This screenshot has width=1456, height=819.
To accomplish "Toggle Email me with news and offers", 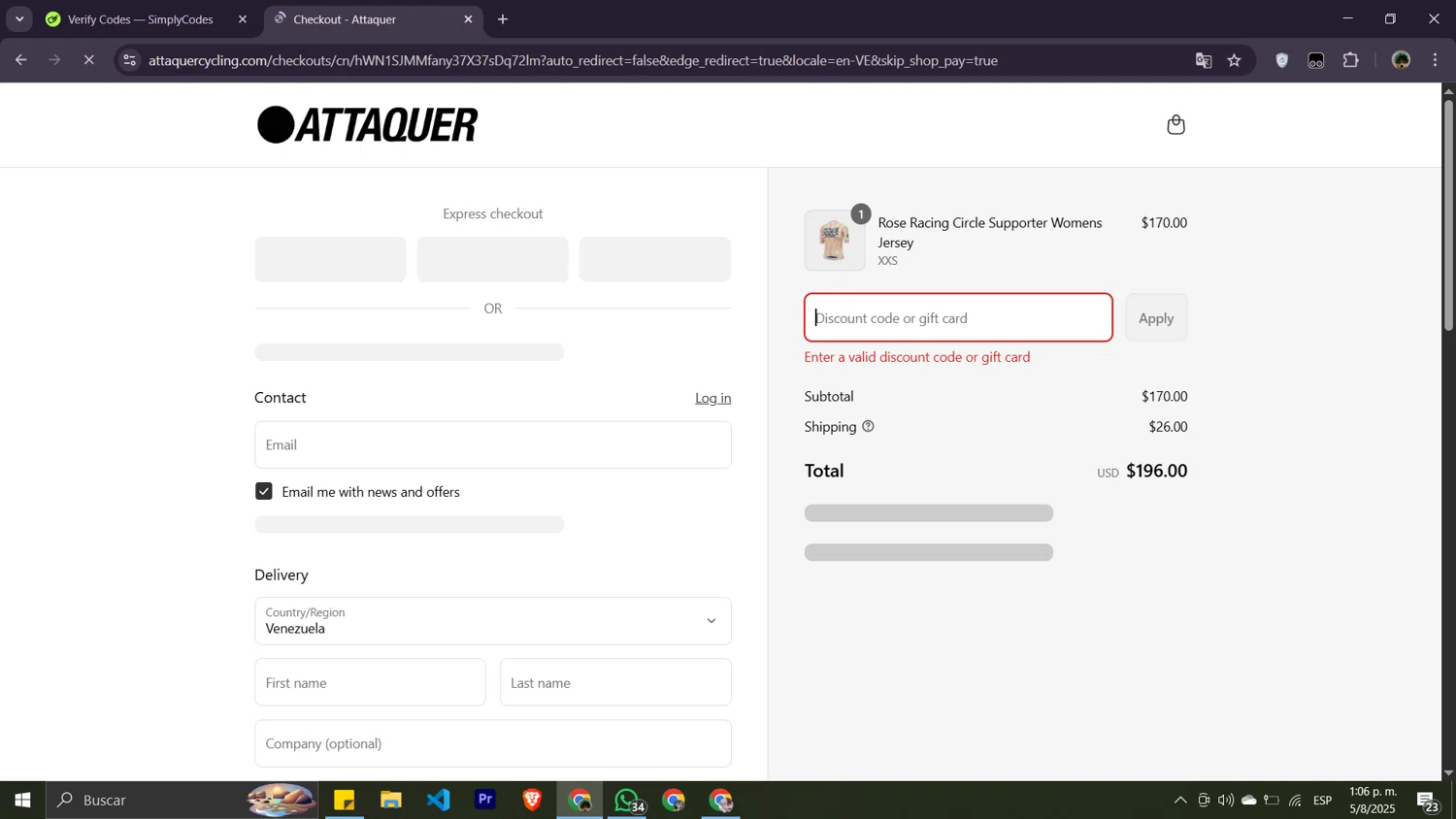I will (x=264, y=491).
